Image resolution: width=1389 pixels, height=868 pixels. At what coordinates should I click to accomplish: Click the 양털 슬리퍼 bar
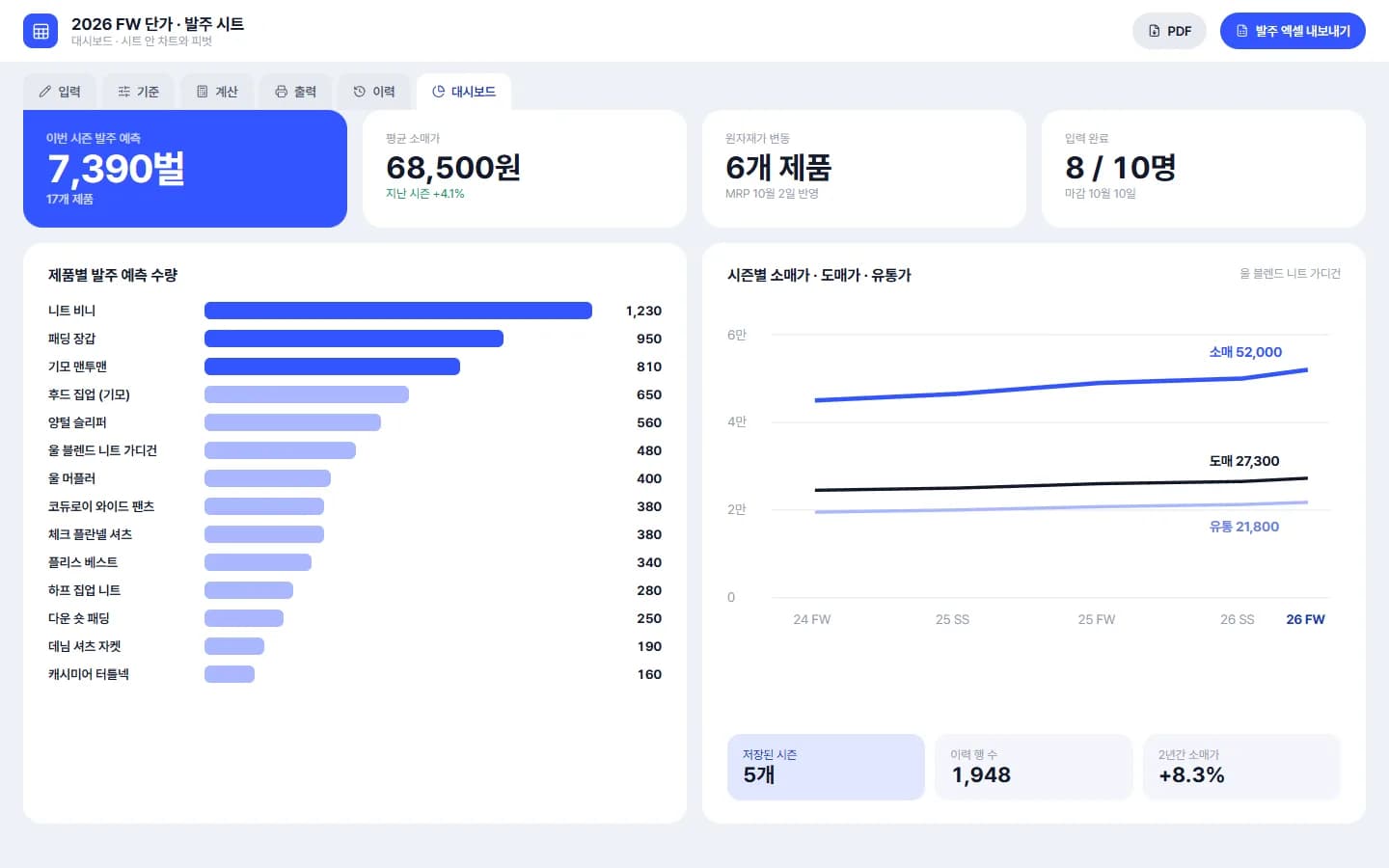292,422
